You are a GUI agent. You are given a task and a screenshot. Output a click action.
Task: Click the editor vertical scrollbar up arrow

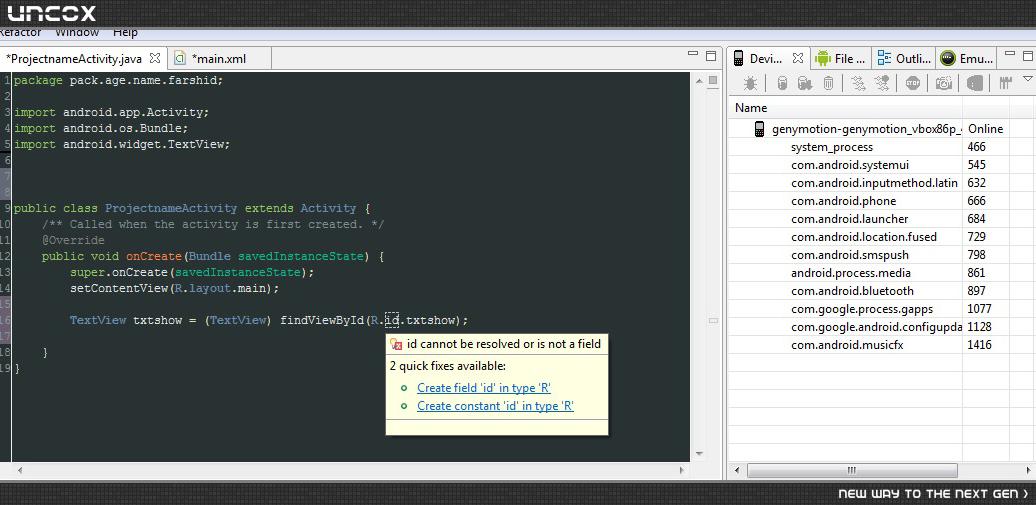699,81
